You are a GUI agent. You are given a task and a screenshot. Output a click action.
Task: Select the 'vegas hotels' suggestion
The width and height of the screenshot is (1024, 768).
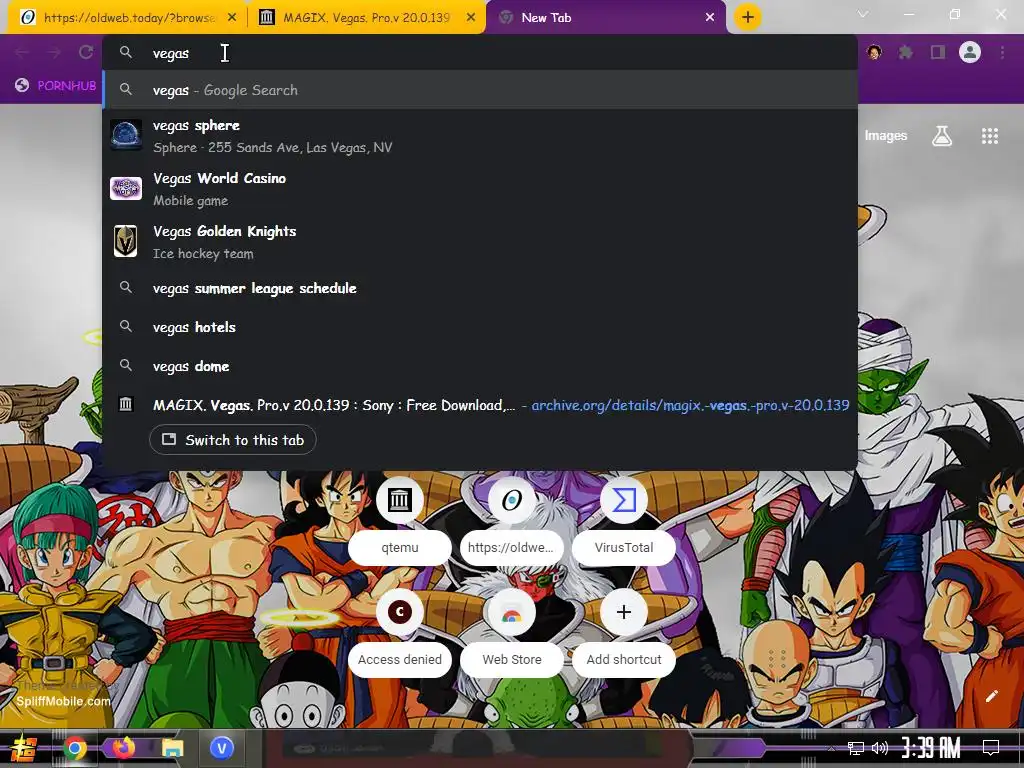pyautogui.click(x=480, y=327)
